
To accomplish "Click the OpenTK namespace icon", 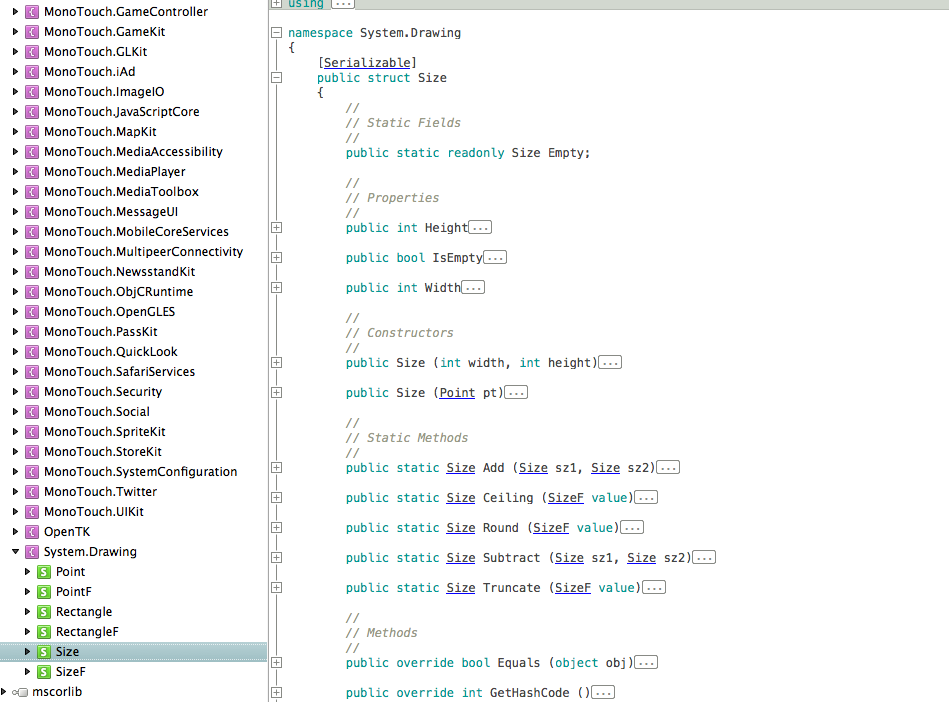I will pyautogui.click(x=32, y=531).
